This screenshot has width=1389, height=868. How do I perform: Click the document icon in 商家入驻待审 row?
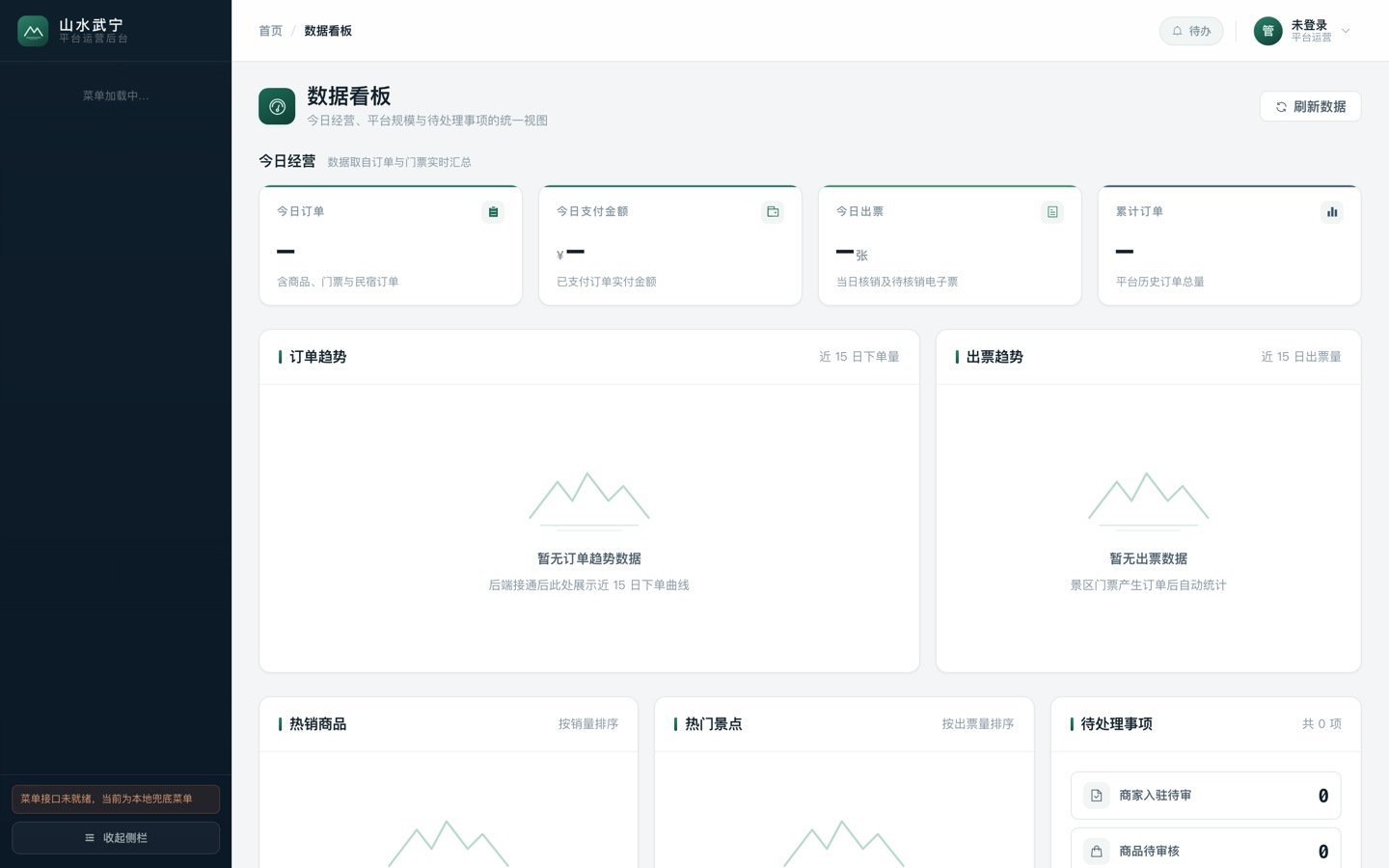[x=1097, y=796]
